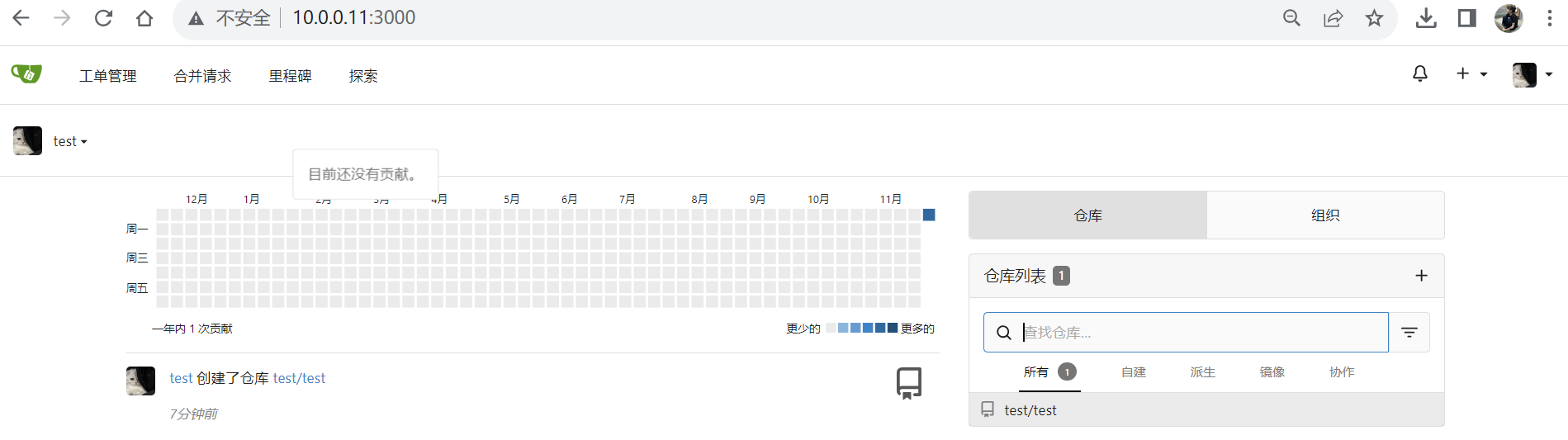Open the 探索 navigation item

tap(363, 76)
